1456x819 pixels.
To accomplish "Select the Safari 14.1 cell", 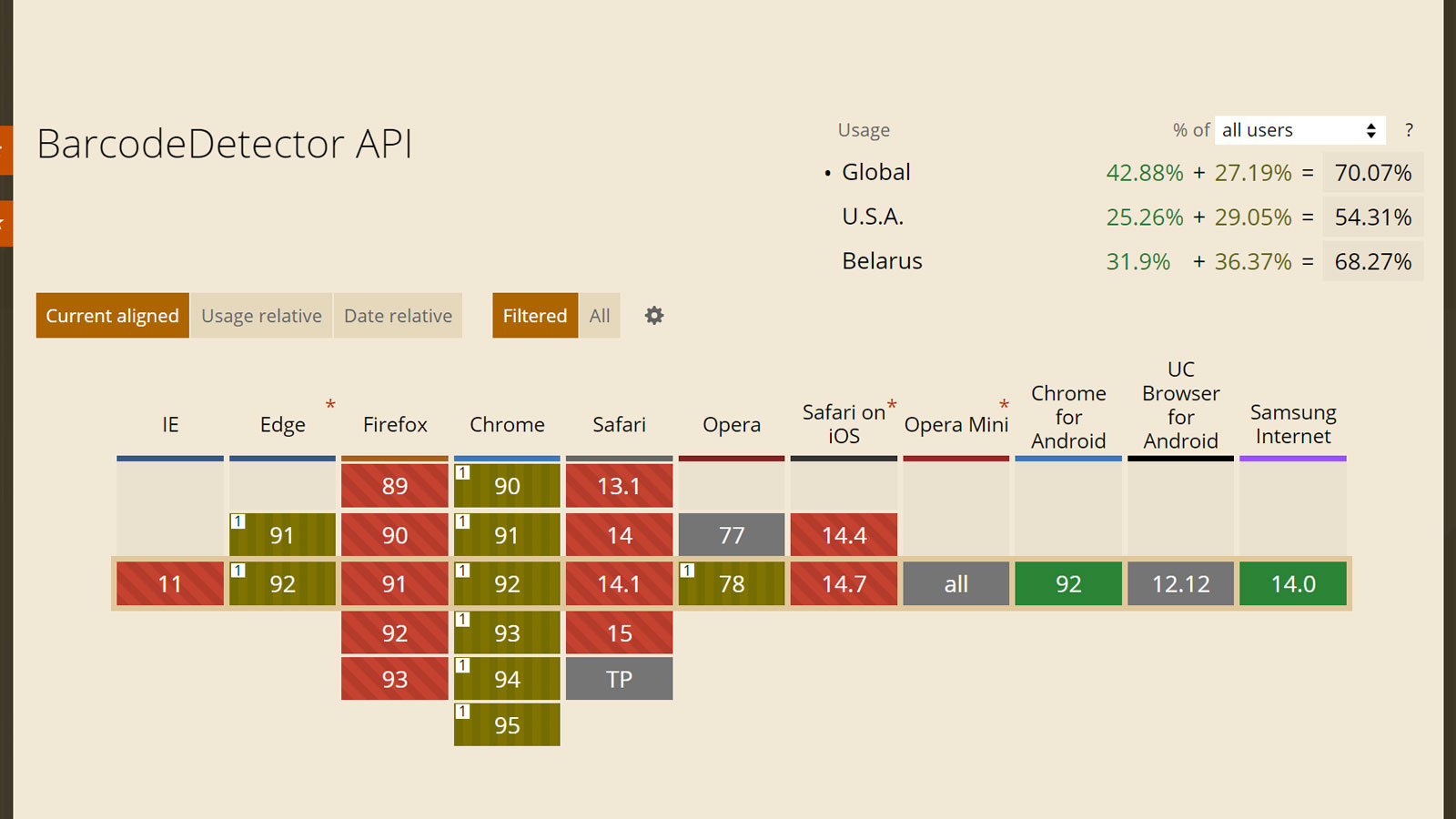I will click(619, 583).
